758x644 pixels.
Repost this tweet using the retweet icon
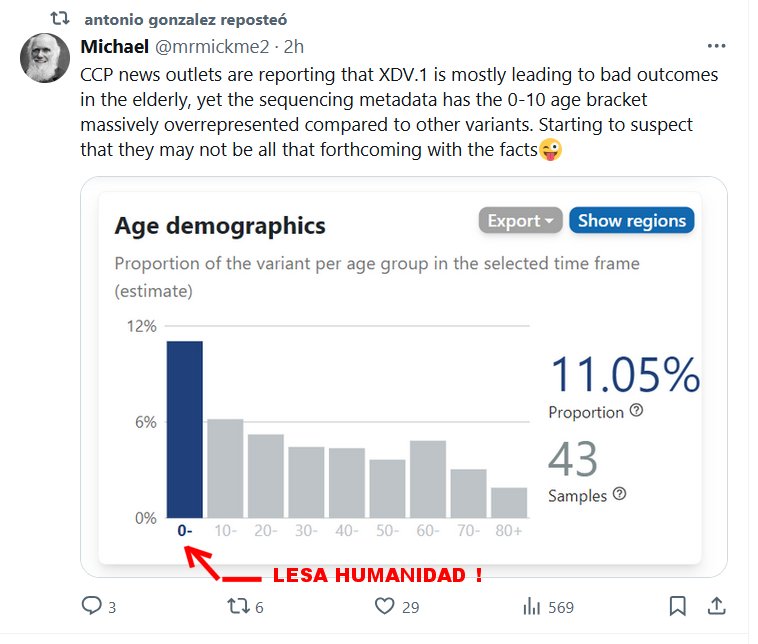[x=238, y=606]
